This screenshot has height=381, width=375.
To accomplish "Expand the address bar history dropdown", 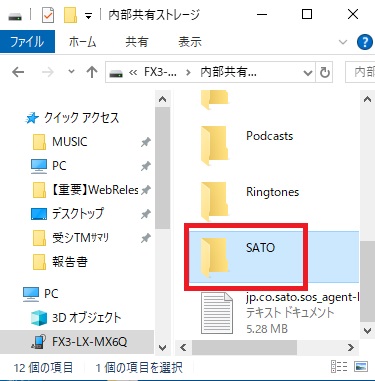I will pos(307,72).
